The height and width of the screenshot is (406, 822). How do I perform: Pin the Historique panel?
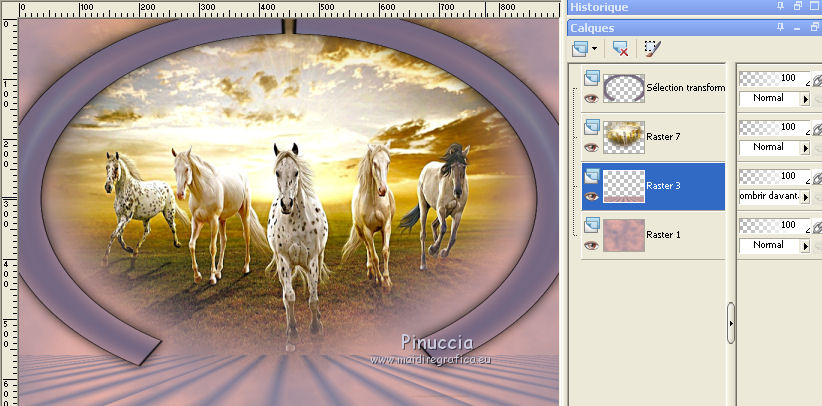tap(781, 6)
